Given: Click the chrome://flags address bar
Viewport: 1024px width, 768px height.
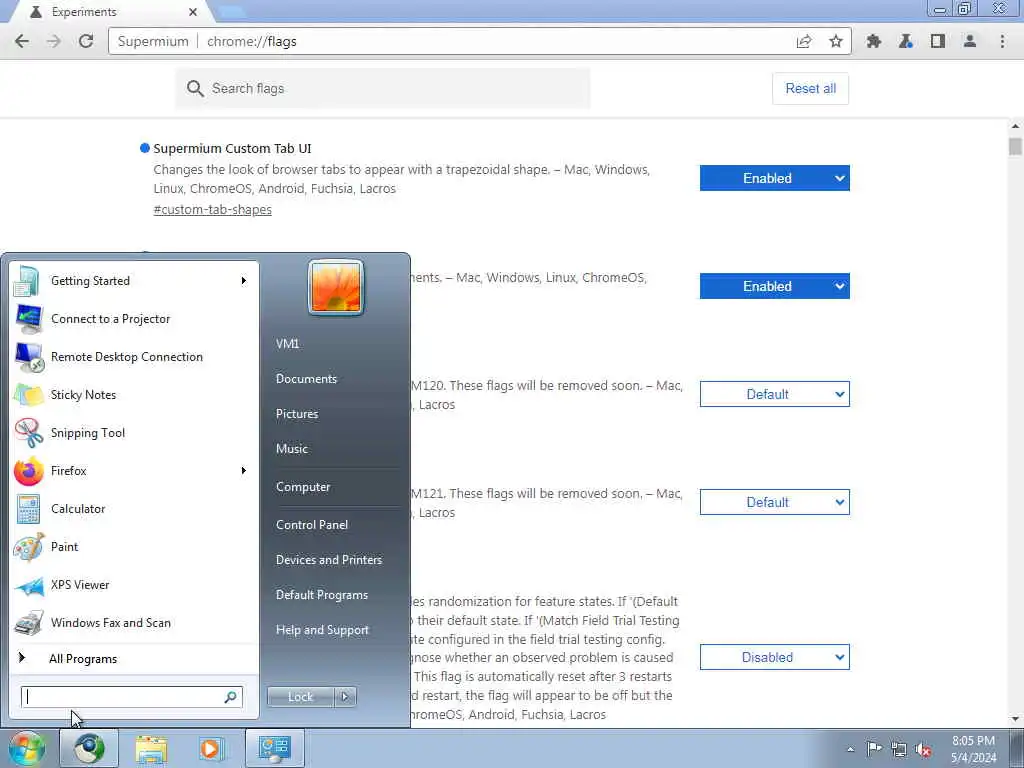Looking at the screenshot, I should [480, 41].
